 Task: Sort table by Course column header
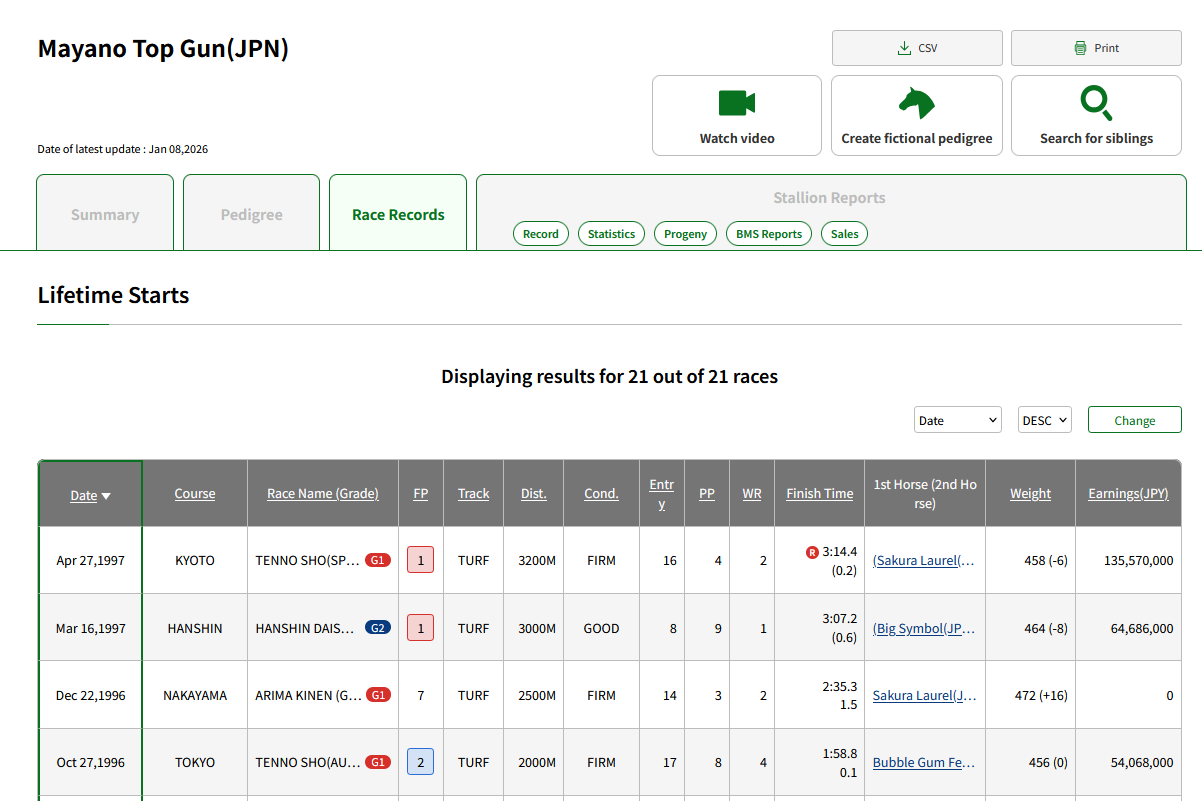click(195, 493)
